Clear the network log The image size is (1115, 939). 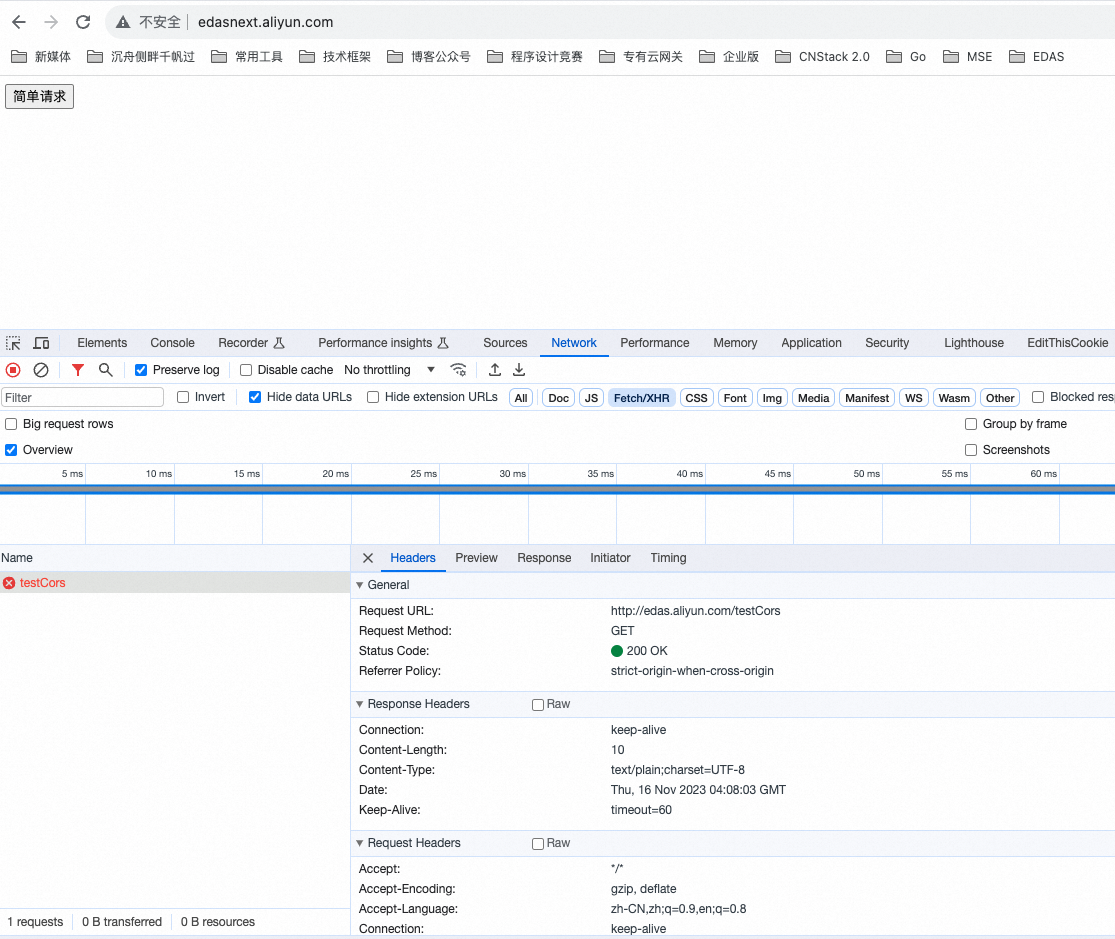(x=41, y=370)
